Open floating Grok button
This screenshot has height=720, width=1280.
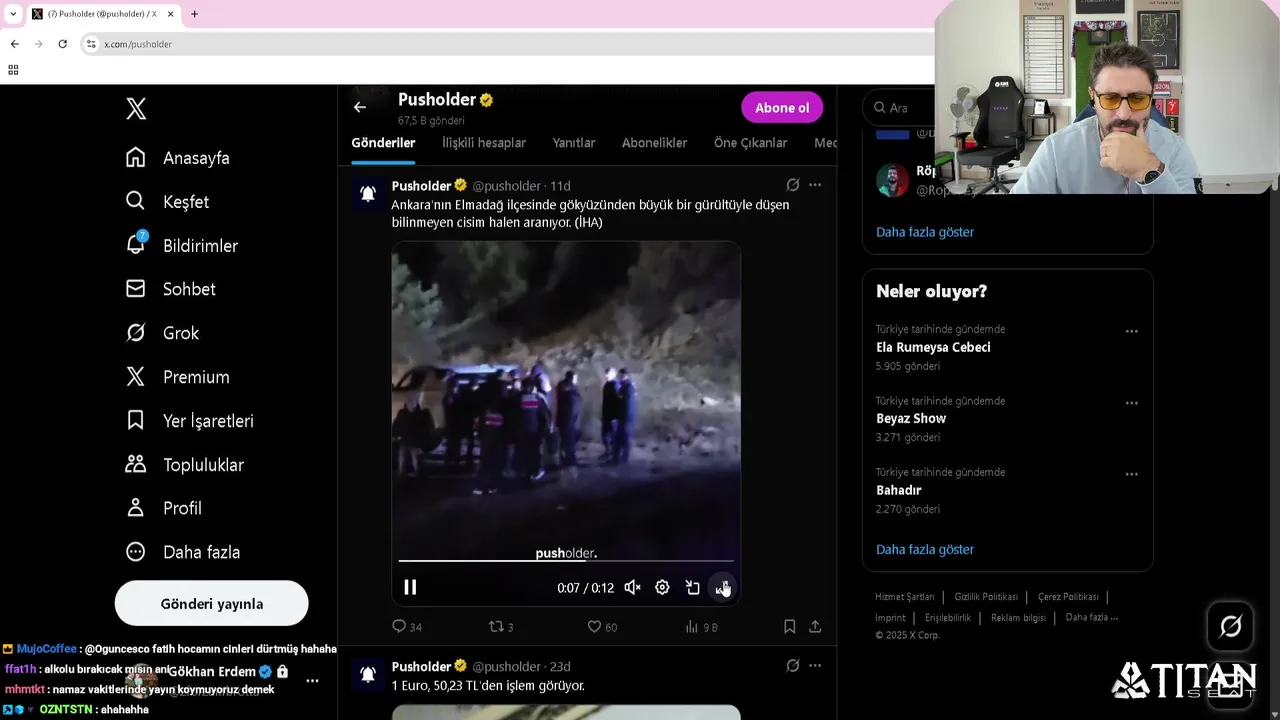coord(1231,626)
